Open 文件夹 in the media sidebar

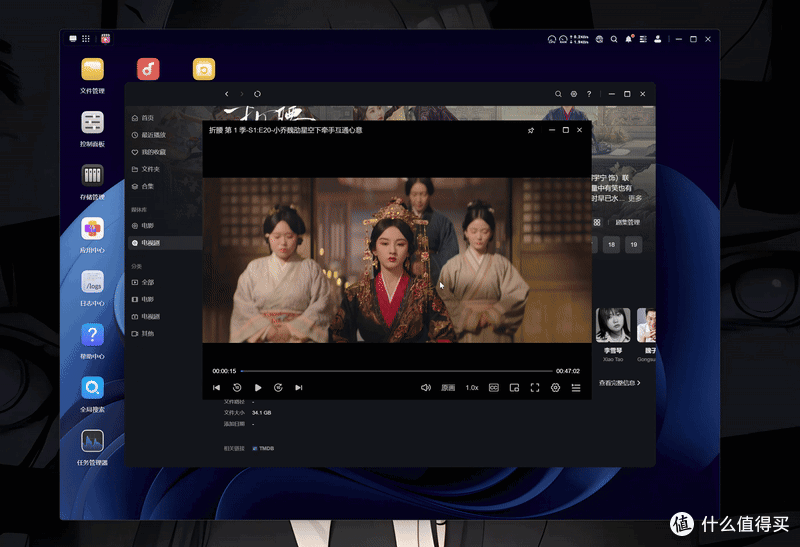[164, 169]
